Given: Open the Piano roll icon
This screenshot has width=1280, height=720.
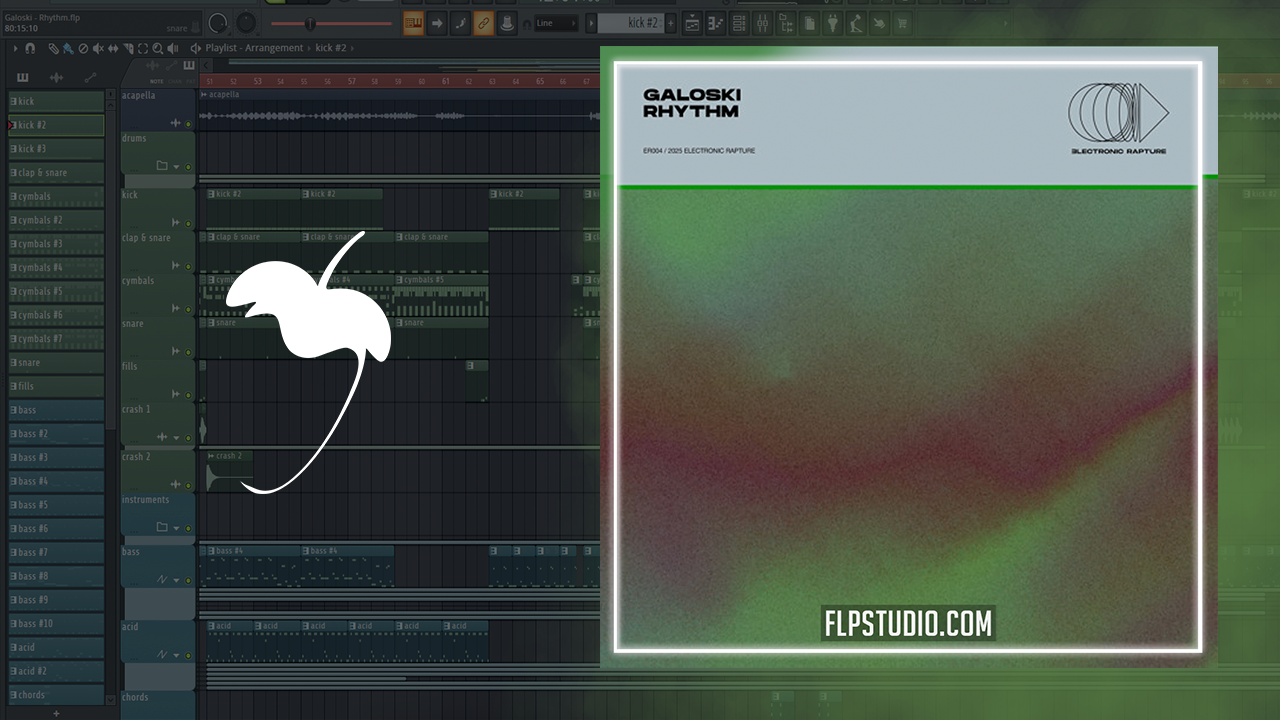Looking at the screenshot, I should point(717,23).
